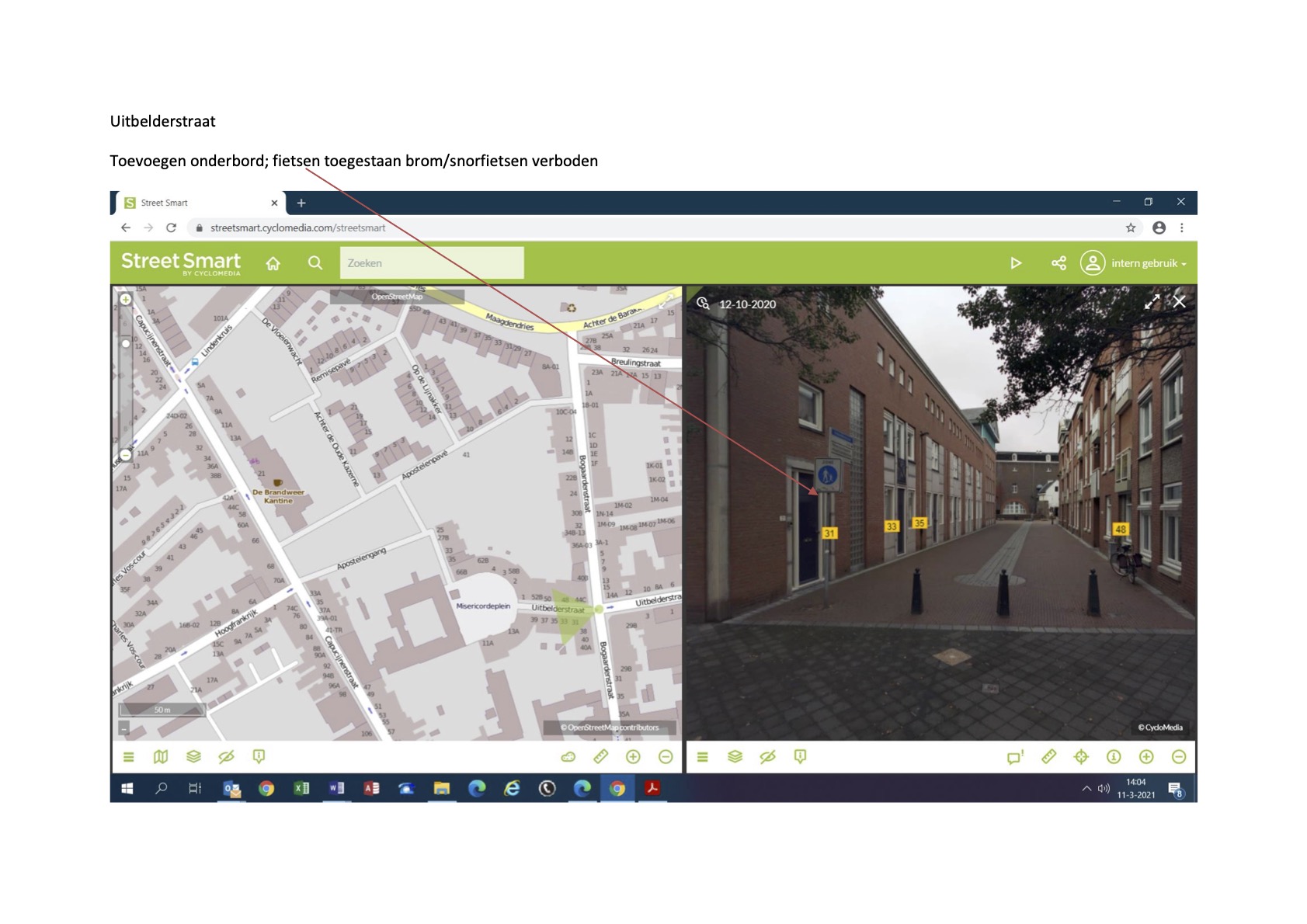Click the basemap icon under map panel
Screen dimensions: 1307x924
161,756
